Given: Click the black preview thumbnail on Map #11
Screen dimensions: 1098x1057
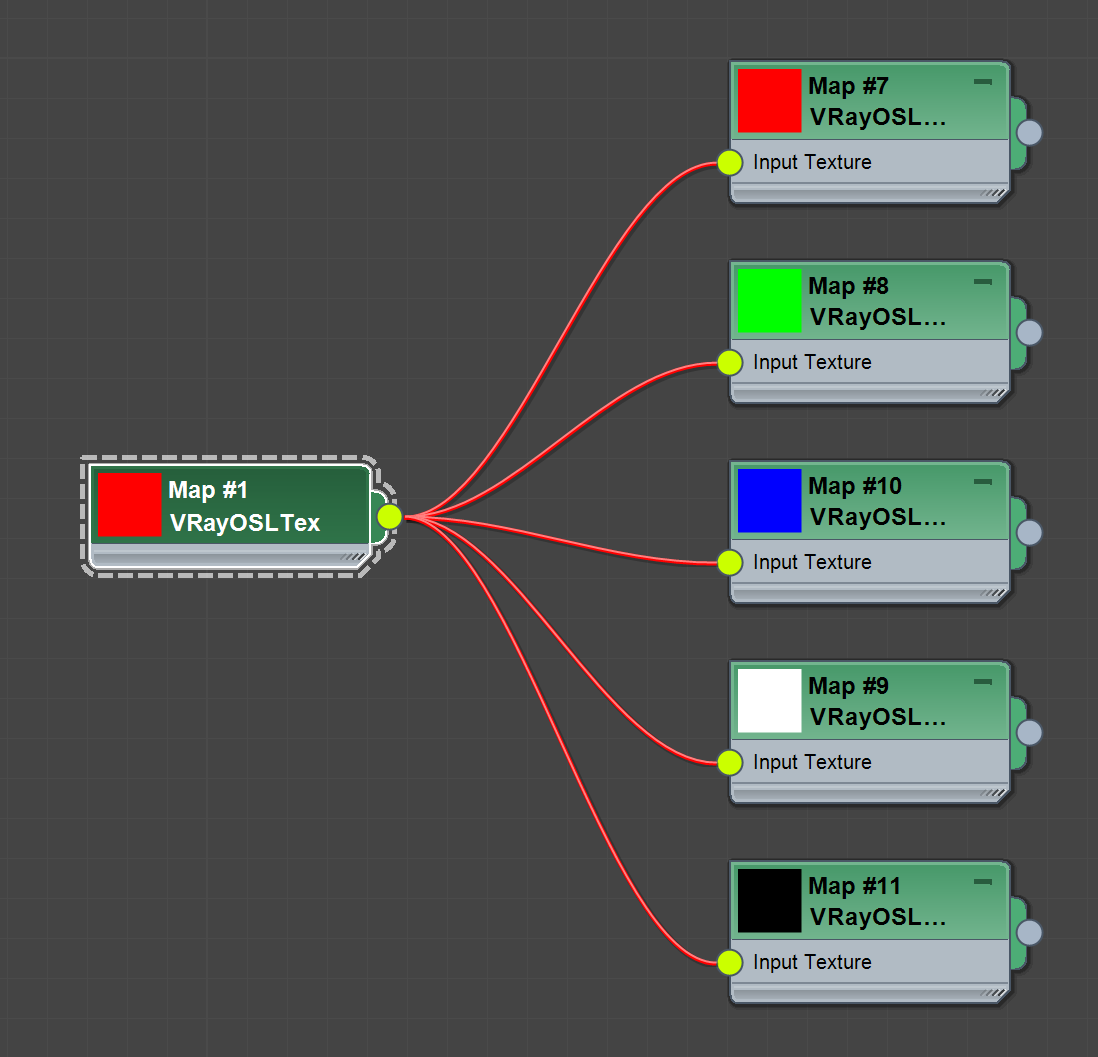Looking at the screenshot, I should click(x=769, y=900).
